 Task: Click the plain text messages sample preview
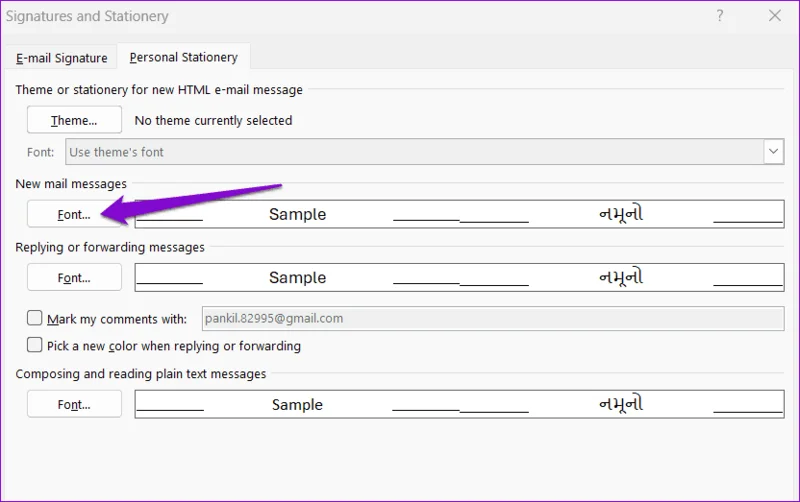click(x=459, y=405)
